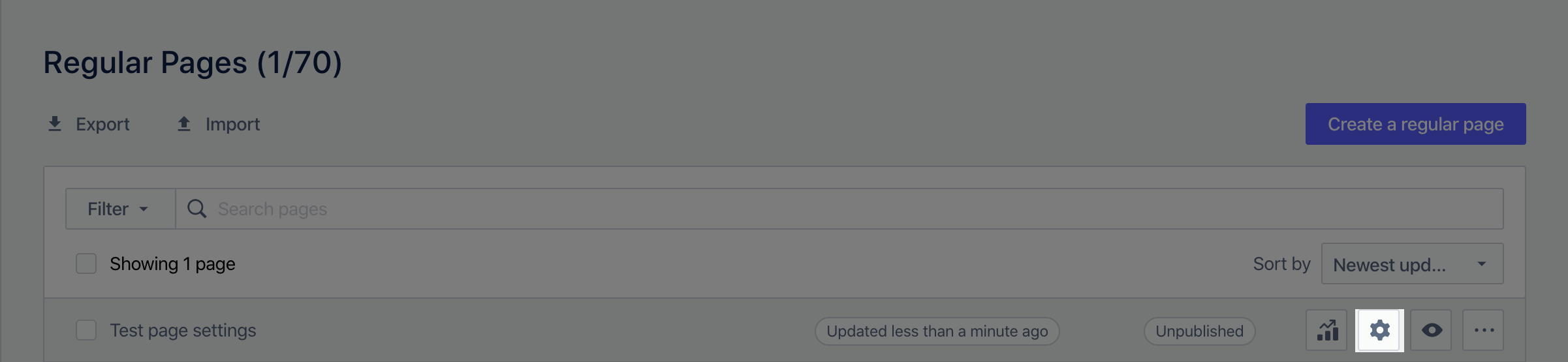Click the arrow on the Sort by combo box

tap(1482, 264)
